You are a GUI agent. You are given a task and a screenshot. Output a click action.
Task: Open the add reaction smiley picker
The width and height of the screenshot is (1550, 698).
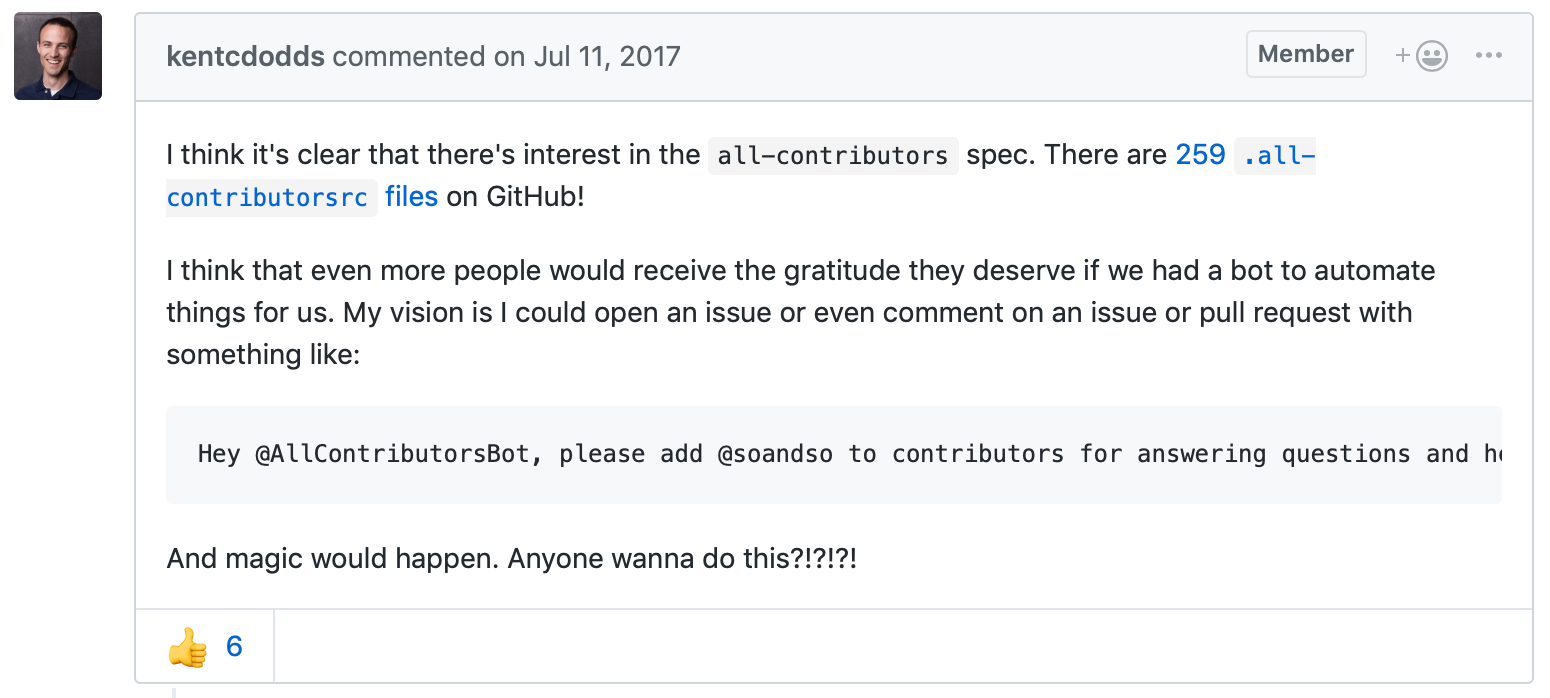[x=1422, y=56]
